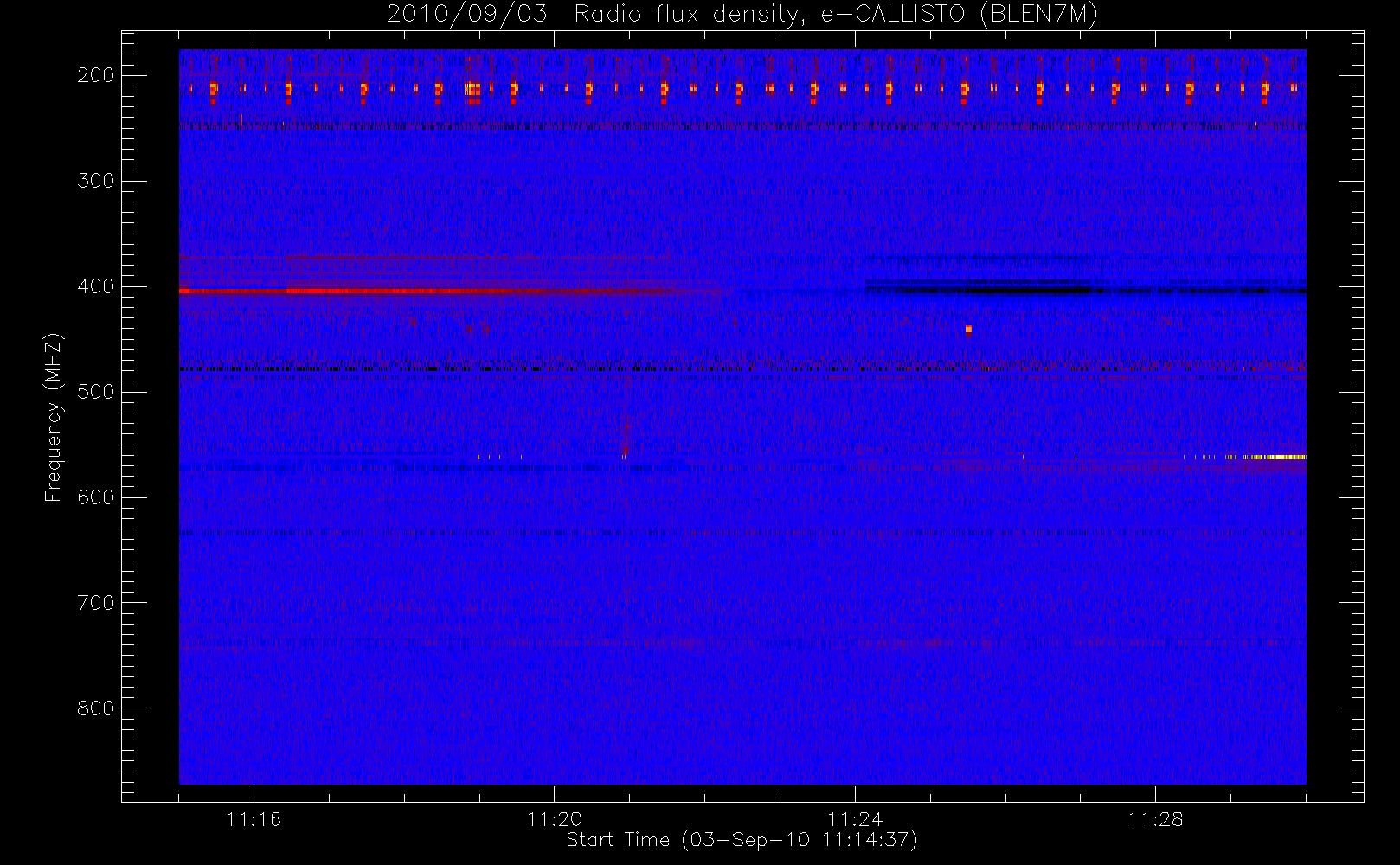Click the 11:16 time axis label
Viewport: 1400px width, 865px height.
254,819
